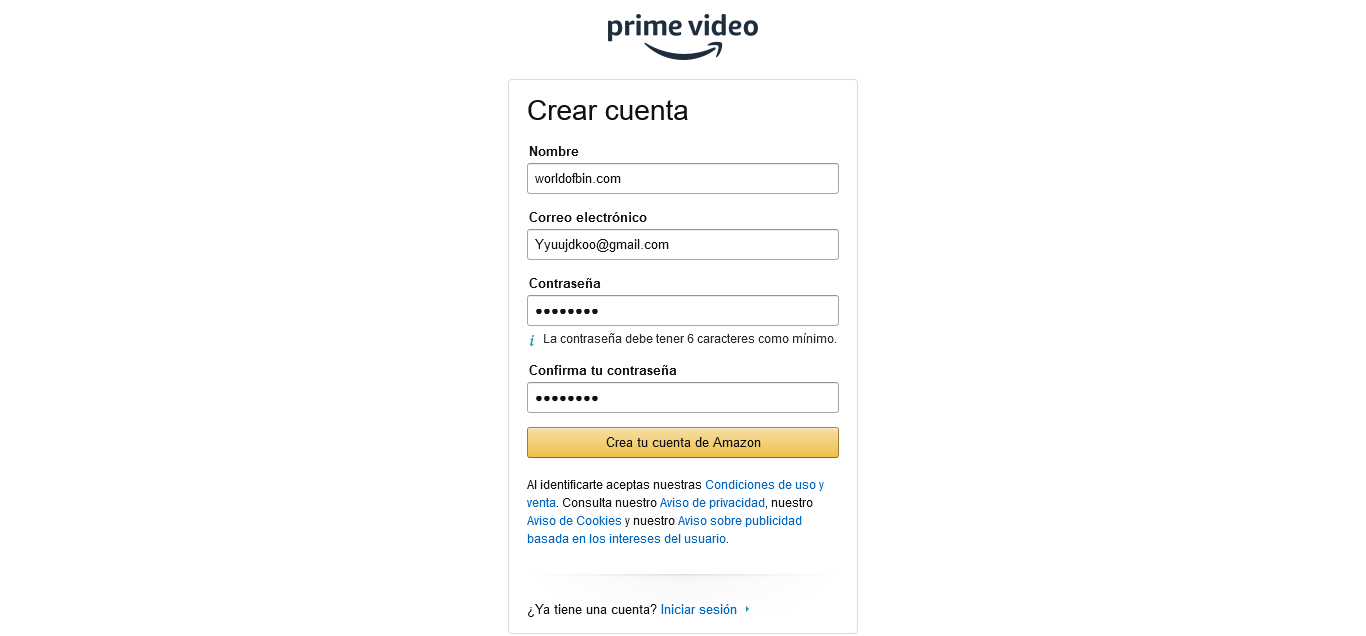Viewport: 1366px width, 636px height.
Task: Click the Correo electrónico label
Action: pyautogui.click(x=588, y=218)
